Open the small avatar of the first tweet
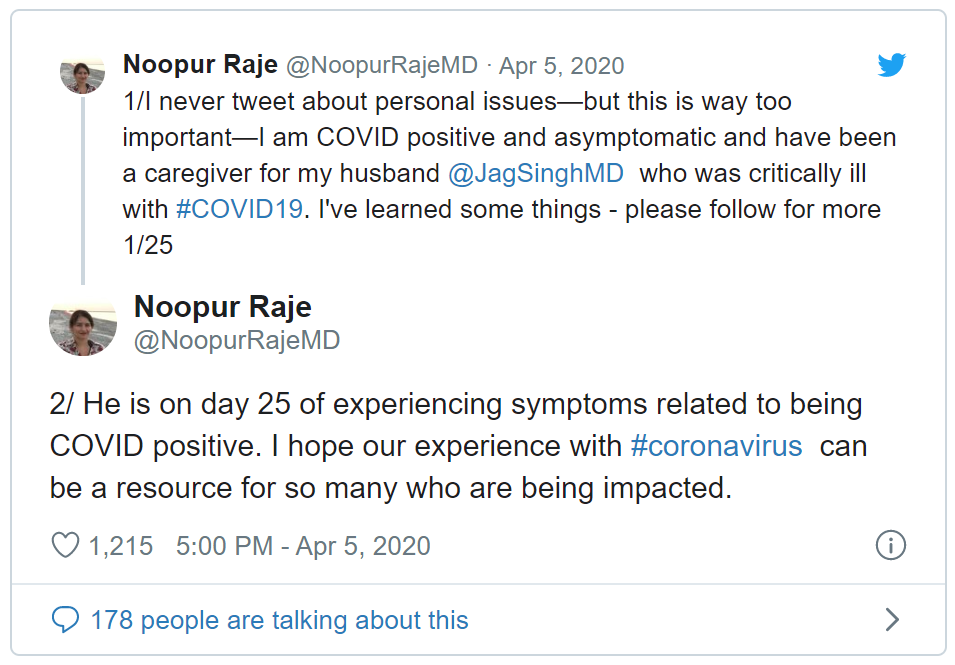Screen dimensions: 955x665 point(82,73)
